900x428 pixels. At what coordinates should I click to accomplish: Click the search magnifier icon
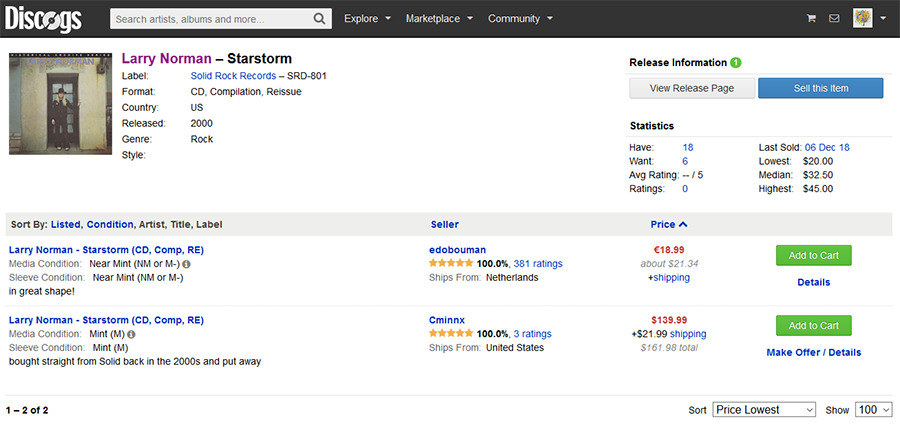(320, 19)
